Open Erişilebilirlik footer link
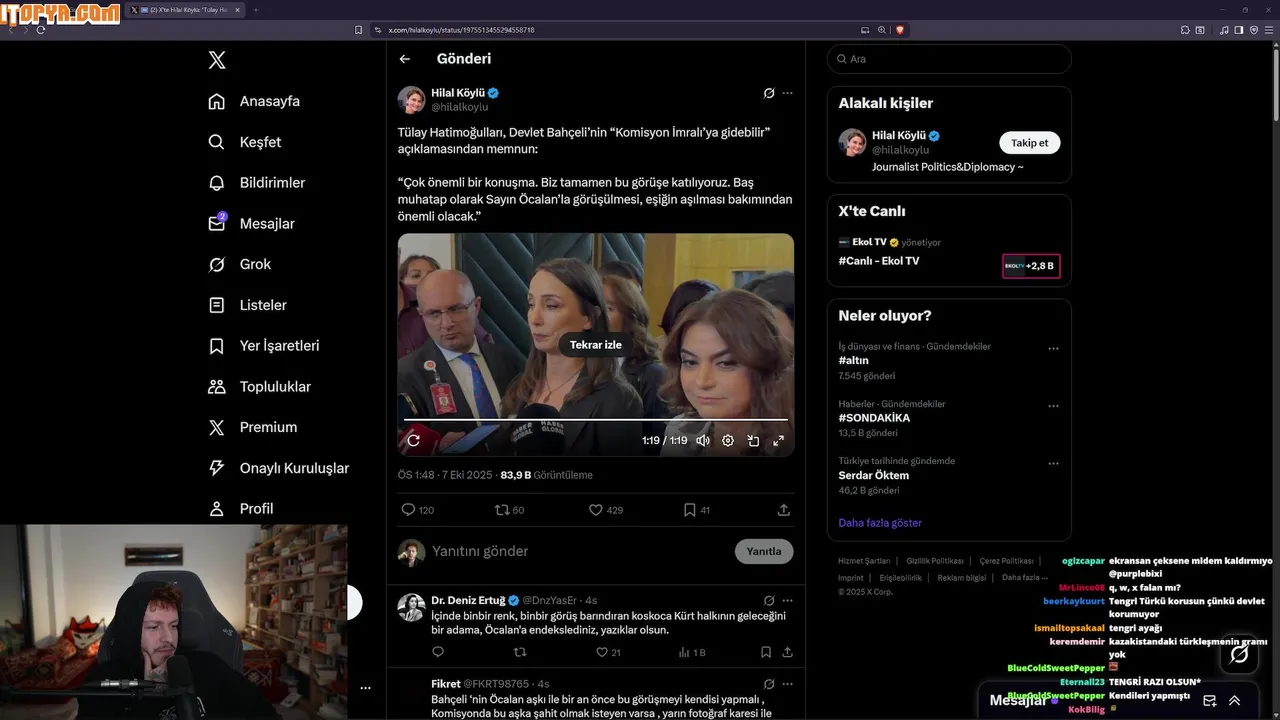This screenshot has height=720, width=1280. click(x=901, y=577)
